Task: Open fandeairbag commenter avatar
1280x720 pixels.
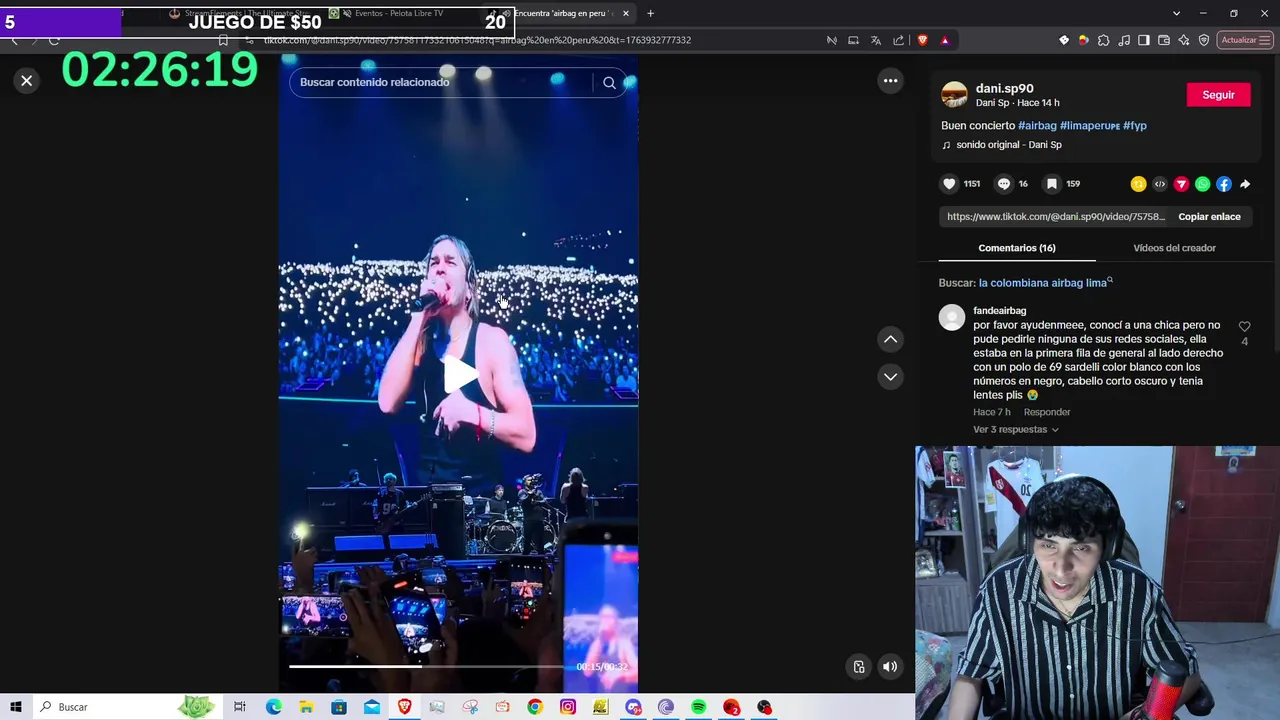Action: click(952, 318)
